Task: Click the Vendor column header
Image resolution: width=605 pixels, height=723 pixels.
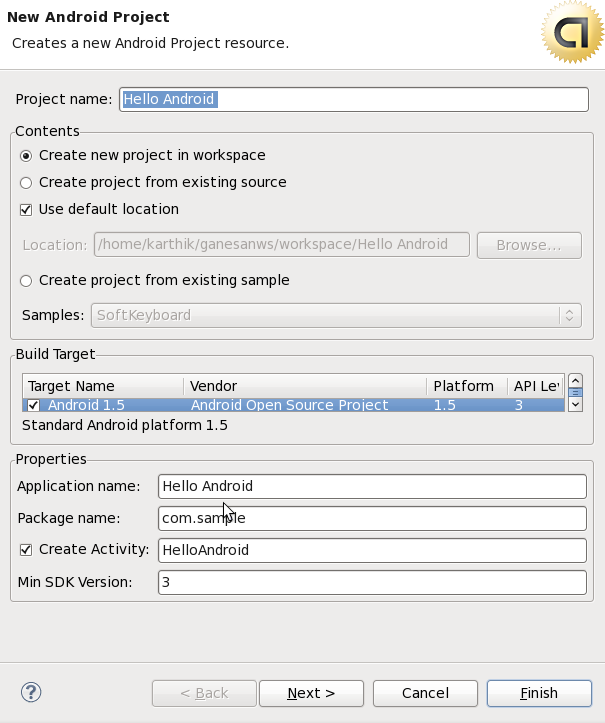Action: (305, 386)
